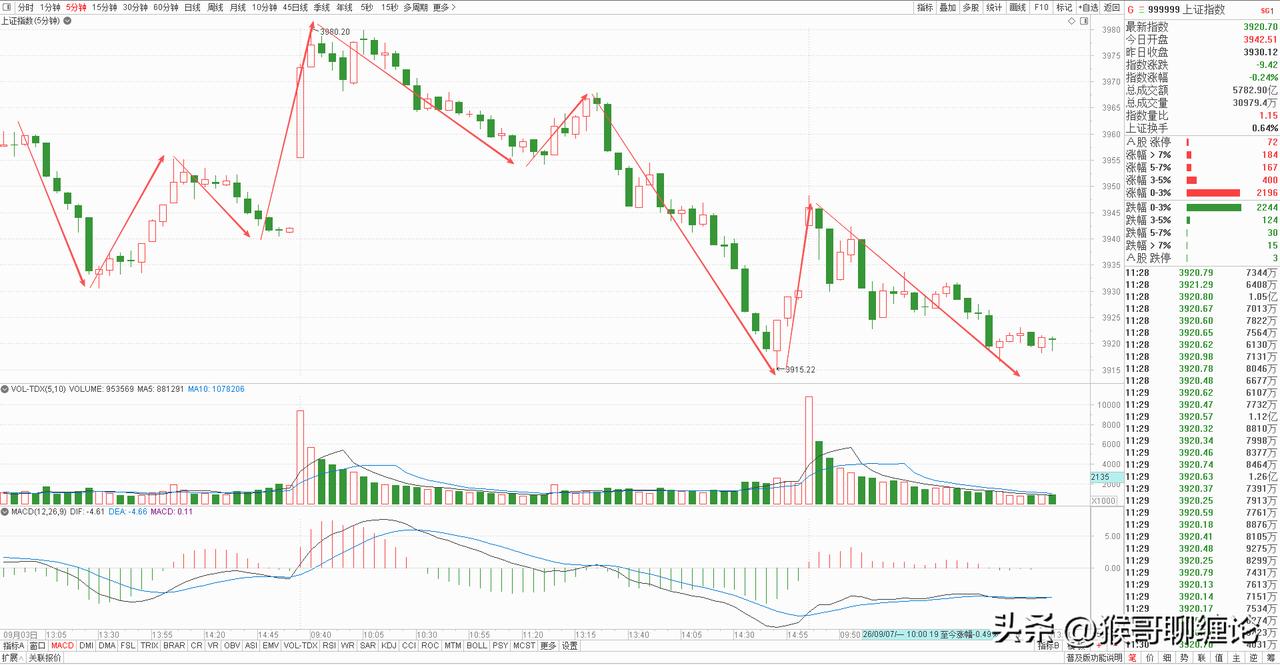Select the DMA indicator tab

(x=106, y=645)
